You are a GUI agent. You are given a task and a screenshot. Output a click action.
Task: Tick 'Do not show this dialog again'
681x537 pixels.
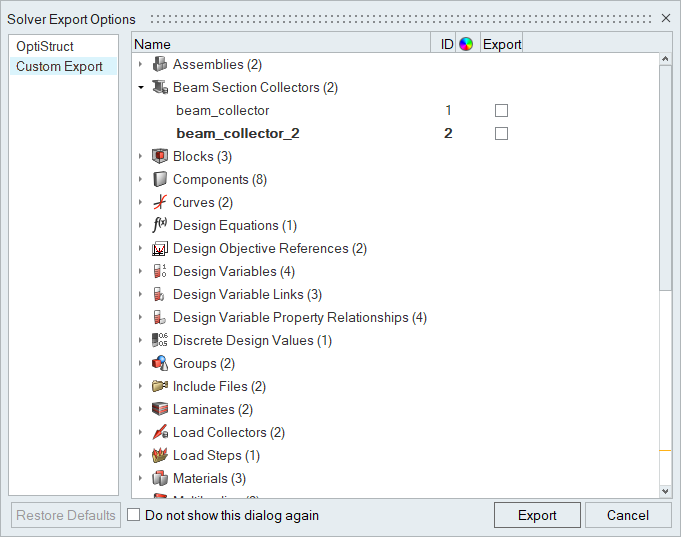click(134, 516)
